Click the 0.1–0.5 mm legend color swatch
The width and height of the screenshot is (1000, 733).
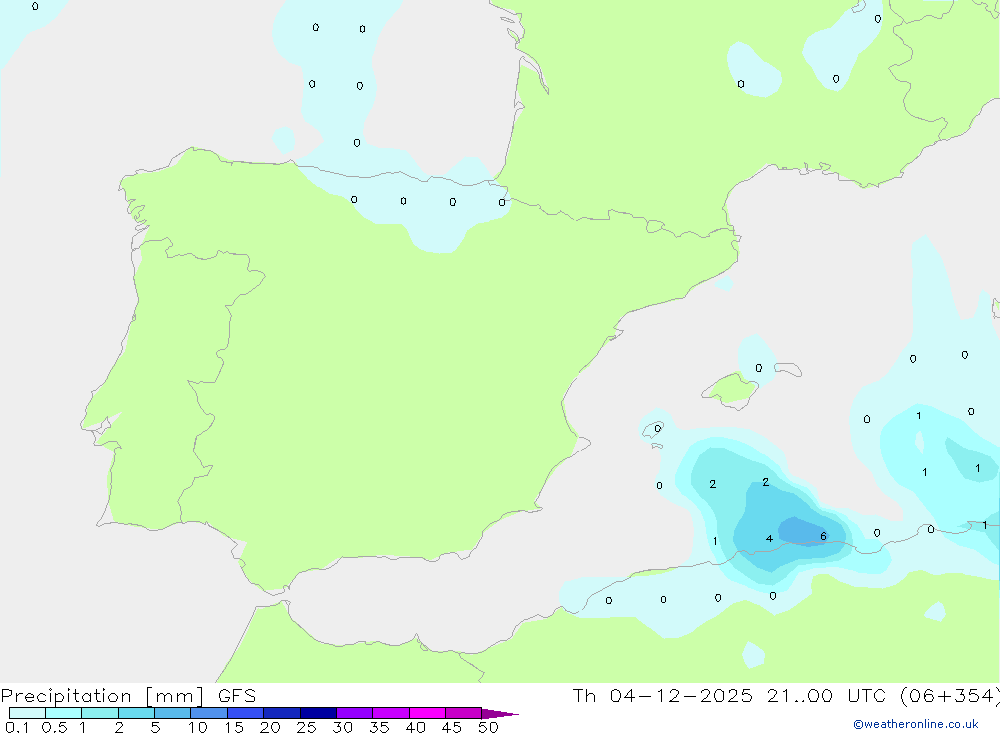click(x=27, y=713)
